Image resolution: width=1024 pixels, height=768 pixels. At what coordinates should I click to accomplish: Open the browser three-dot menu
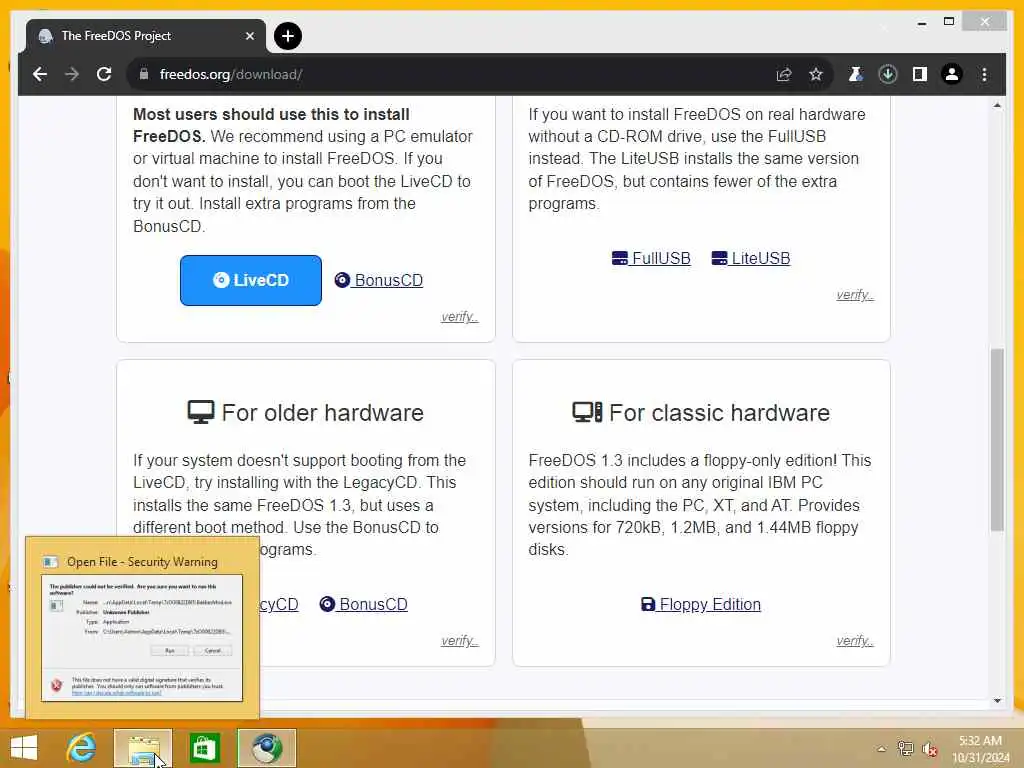984,74
